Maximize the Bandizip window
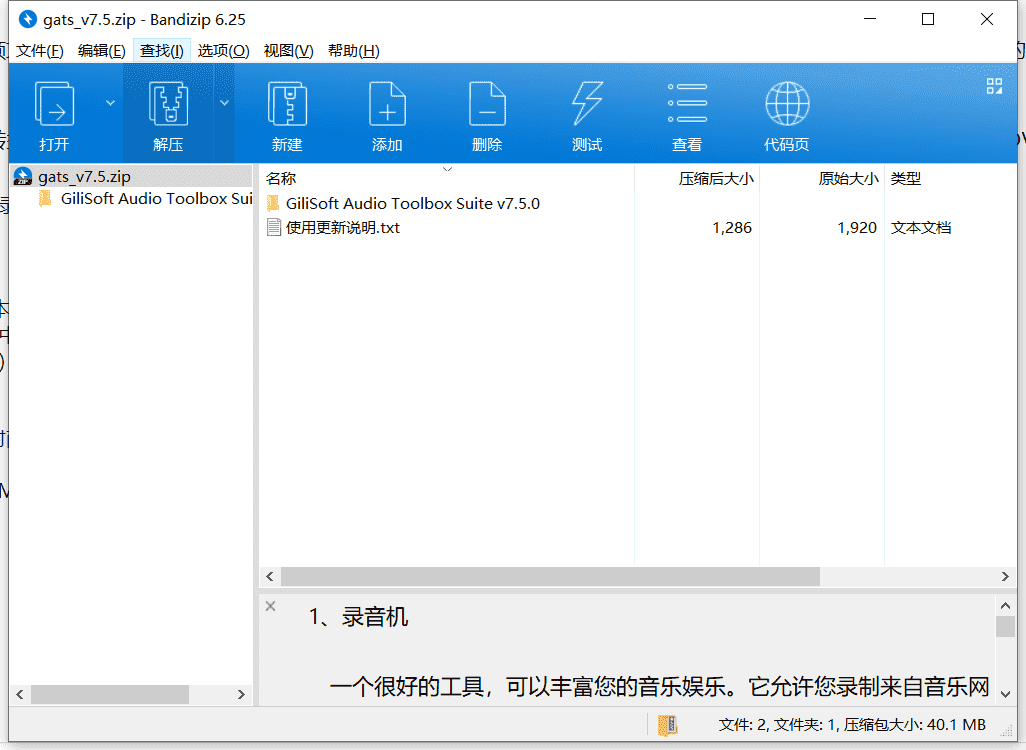The image size is (1026, 750). tap(928, 19)
